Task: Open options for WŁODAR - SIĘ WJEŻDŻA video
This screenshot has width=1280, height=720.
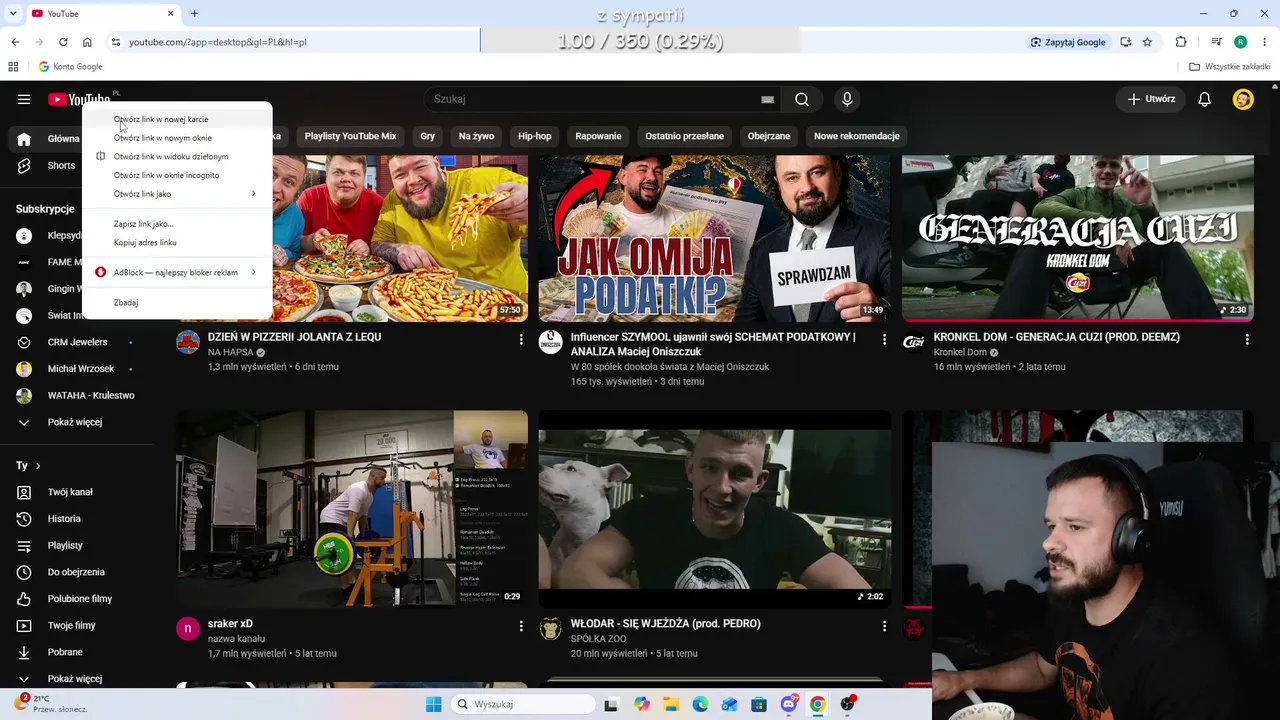Action: (x=884, y=626)
